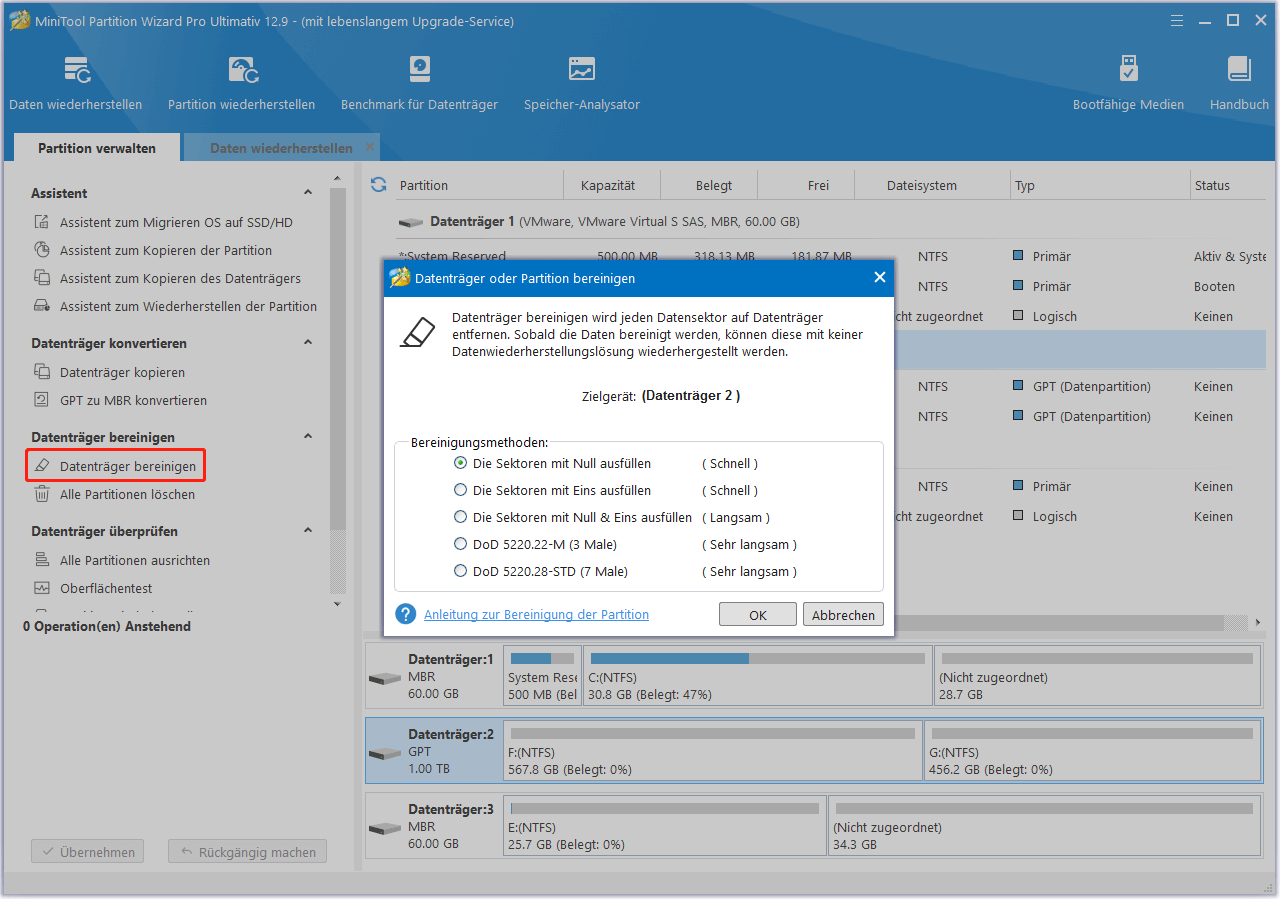This screenshot has height=900, width=1281.
Task: Click the Übernehmen button
Action: tap(88, 853)
